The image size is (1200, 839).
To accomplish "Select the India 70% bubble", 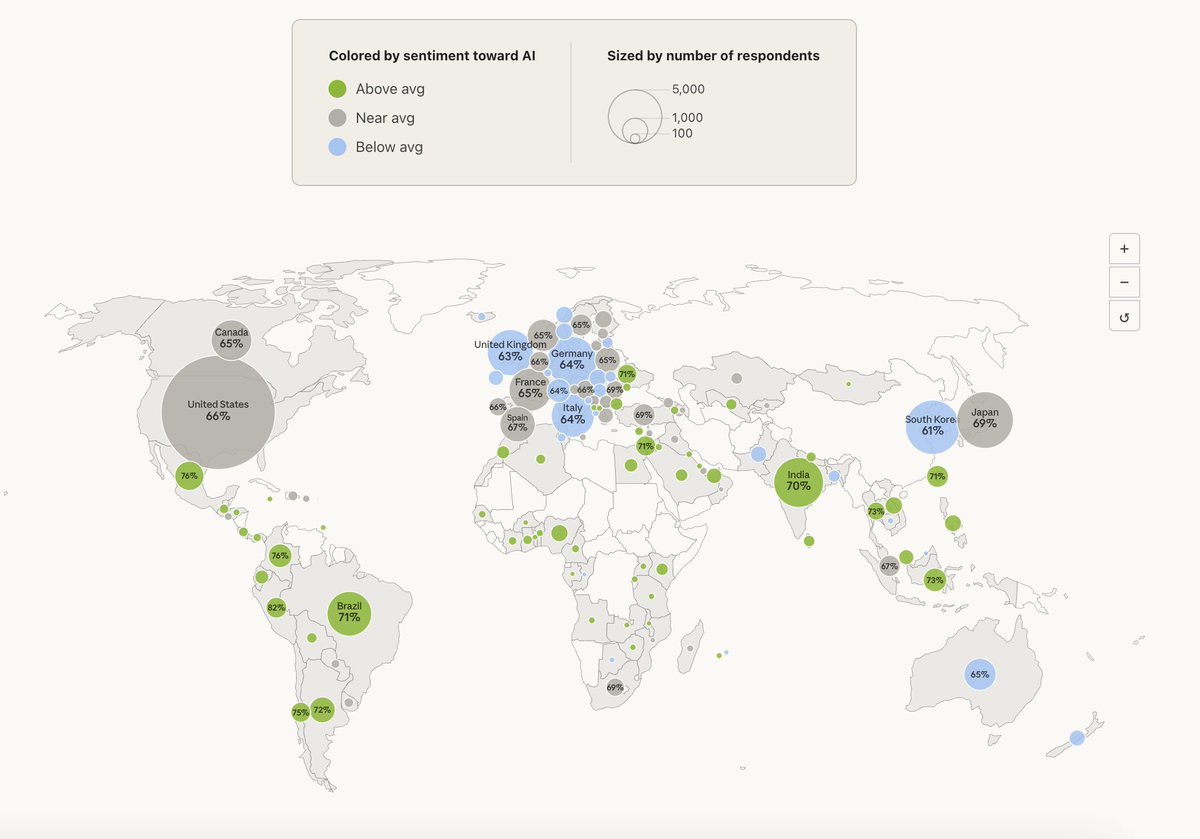I will tap(798, 482).
